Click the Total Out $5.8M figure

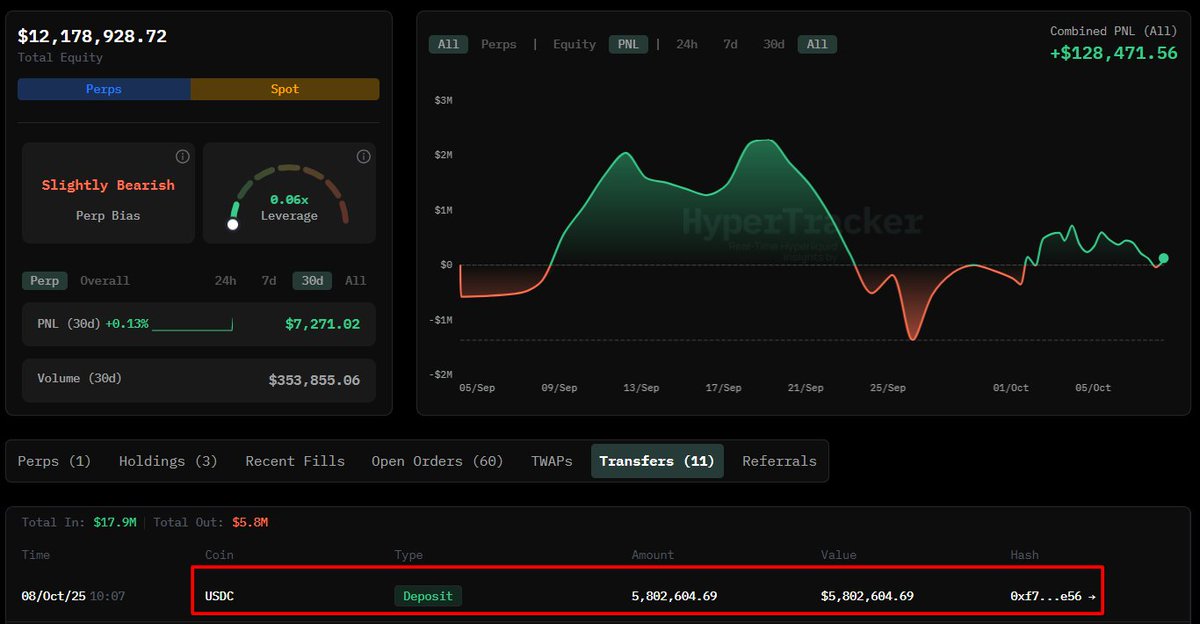point(250,522)
